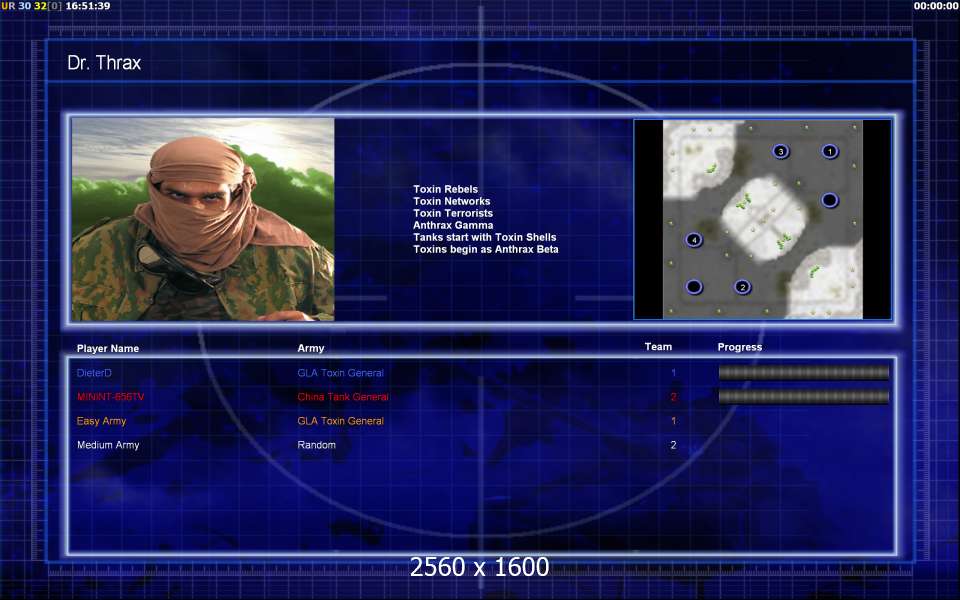This screenshot has width=960, height=600.
Task: Click empty start position left of marker 2
Action: point(694,287)
